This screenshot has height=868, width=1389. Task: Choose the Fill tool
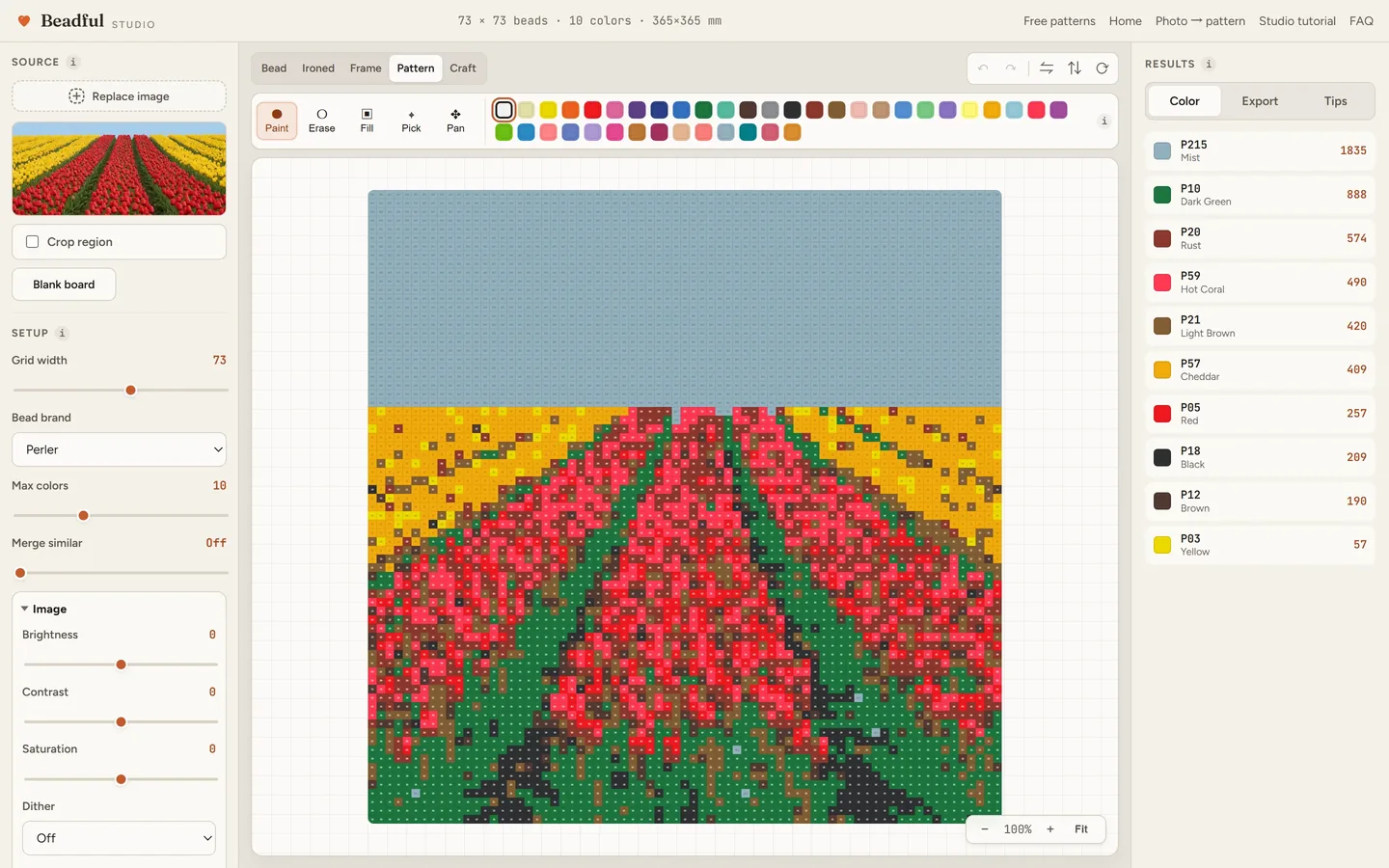point(367,121)
